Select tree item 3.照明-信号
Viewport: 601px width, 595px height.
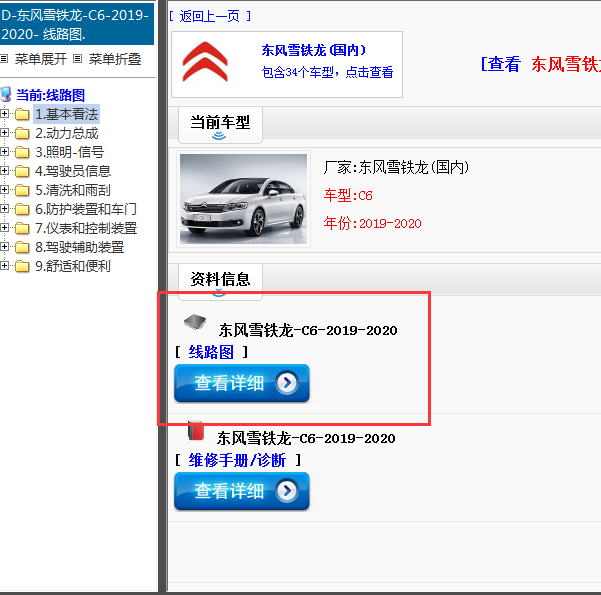click(x=69, y=152)
